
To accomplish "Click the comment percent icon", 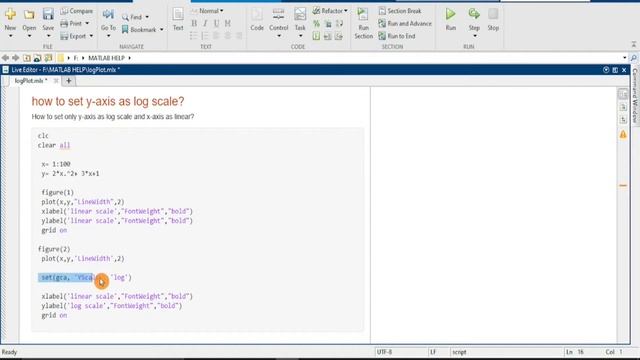I will pos(316,24).
